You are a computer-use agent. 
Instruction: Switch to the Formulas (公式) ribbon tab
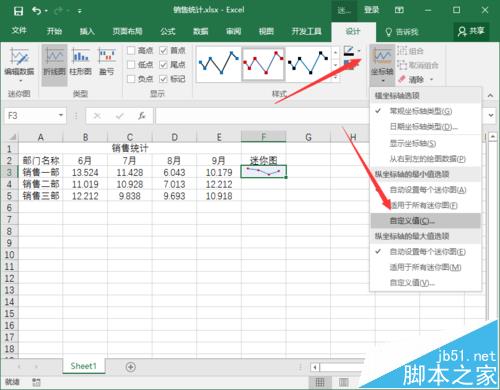[168, 31]
